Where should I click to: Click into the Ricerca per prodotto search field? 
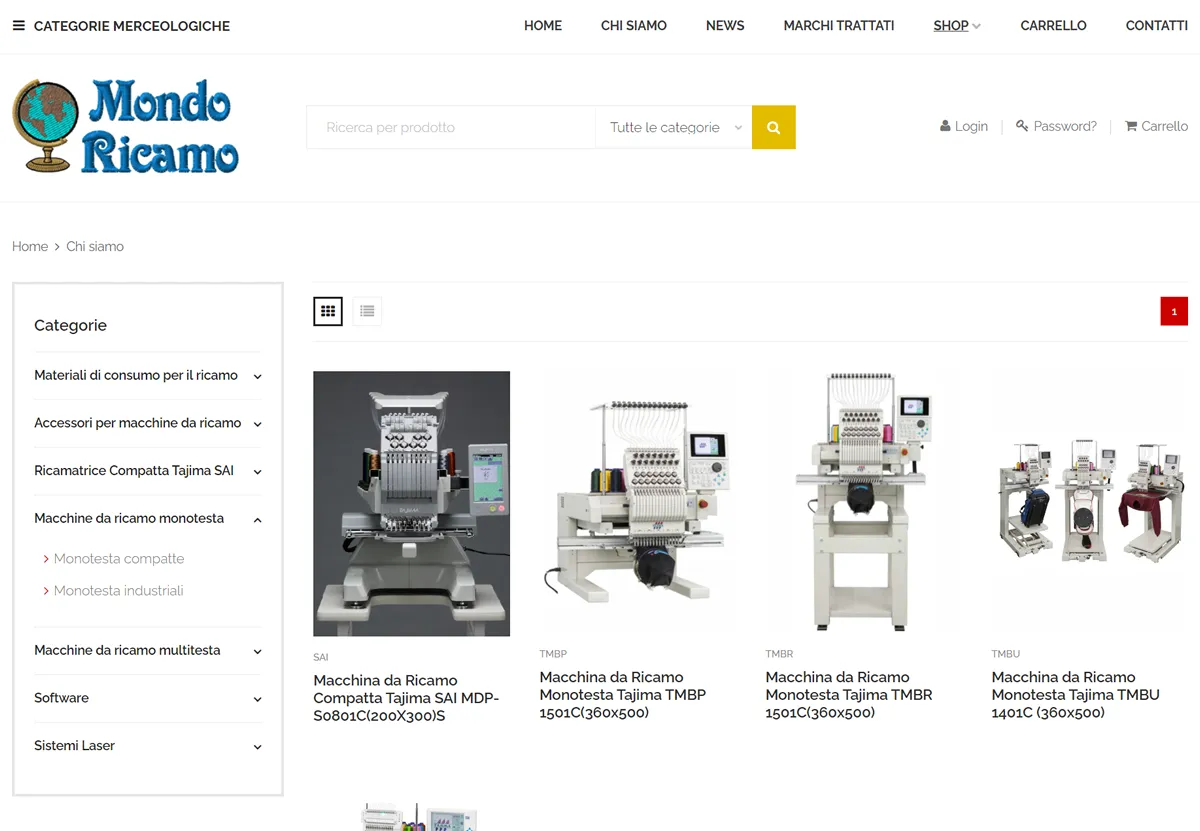[x=451, y=127]
